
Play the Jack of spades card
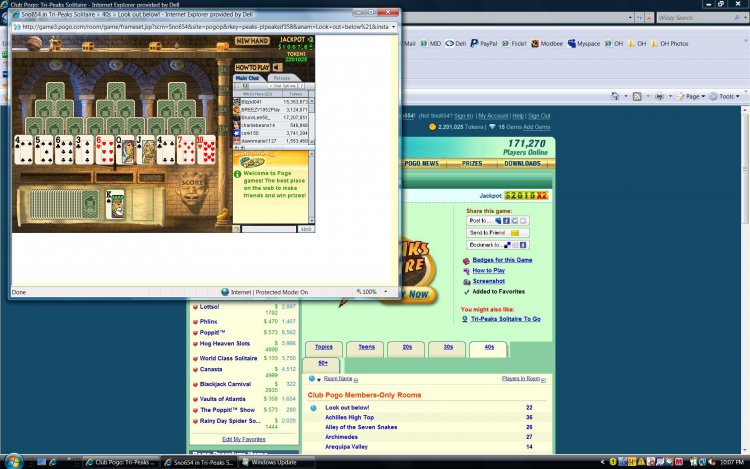[146, 150]
